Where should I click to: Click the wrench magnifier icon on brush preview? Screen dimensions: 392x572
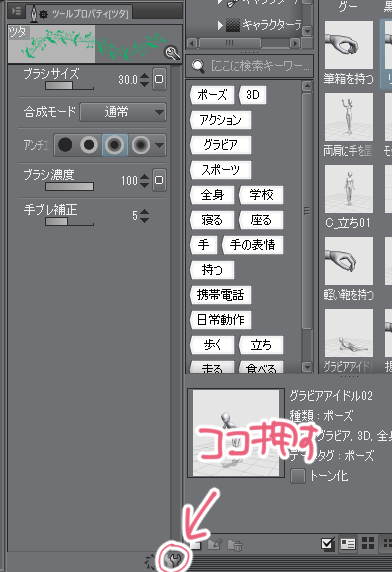[x=172, y=53]
